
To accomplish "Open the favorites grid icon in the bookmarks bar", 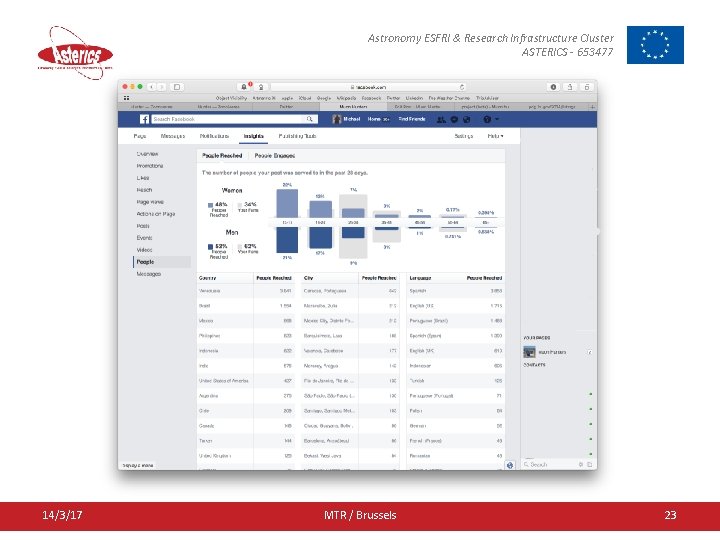I will pos(126,98).
